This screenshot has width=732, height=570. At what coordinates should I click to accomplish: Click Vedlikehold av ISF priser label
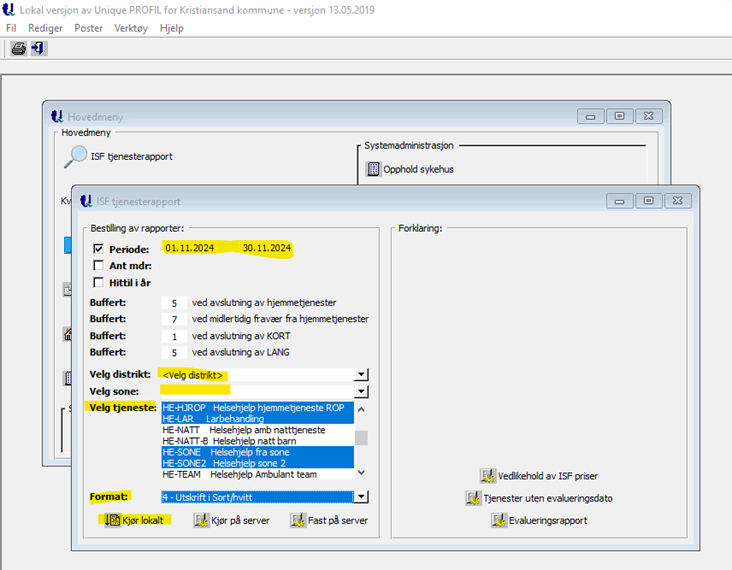548,476
